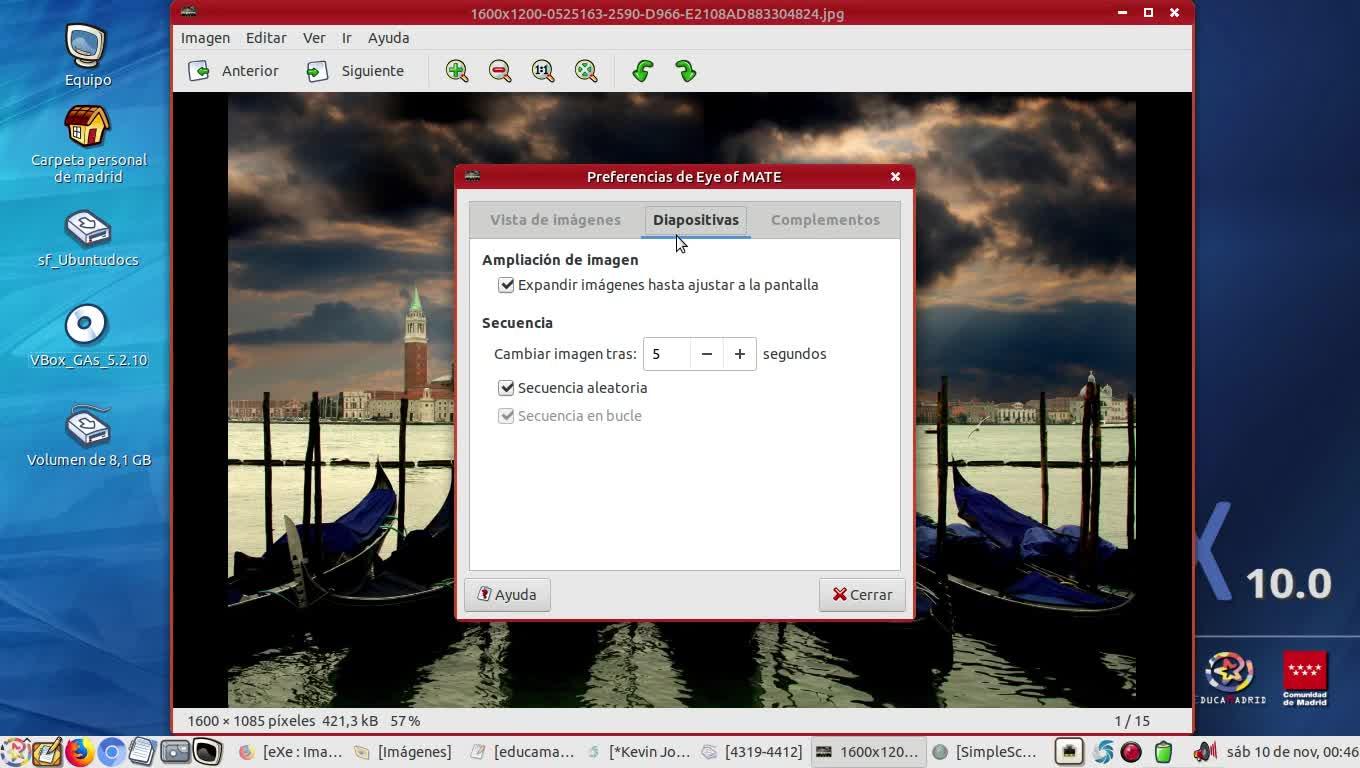Close the Preferencias dialog with the X
The image size is (1360, 768).
point(895,177)
